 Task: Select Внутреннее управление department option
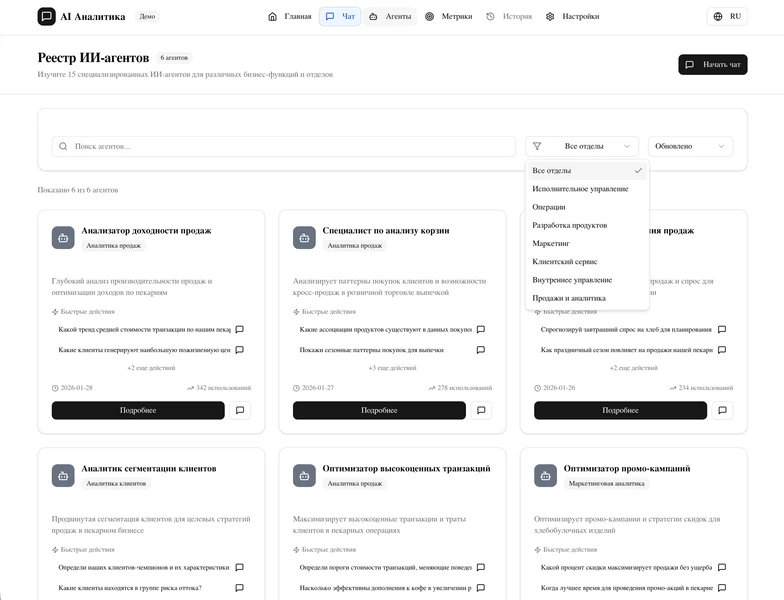(587, 280)
